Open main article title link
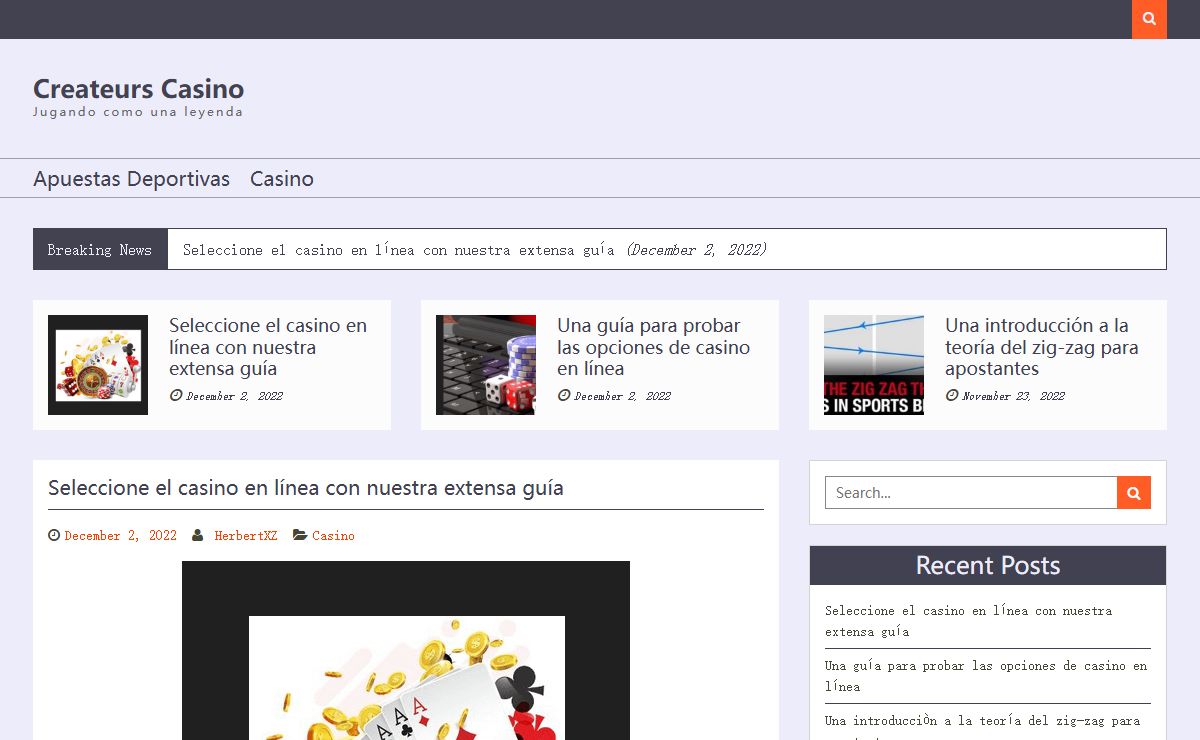Viewport: 1200px width, 740px height. [x=306, y=488]
